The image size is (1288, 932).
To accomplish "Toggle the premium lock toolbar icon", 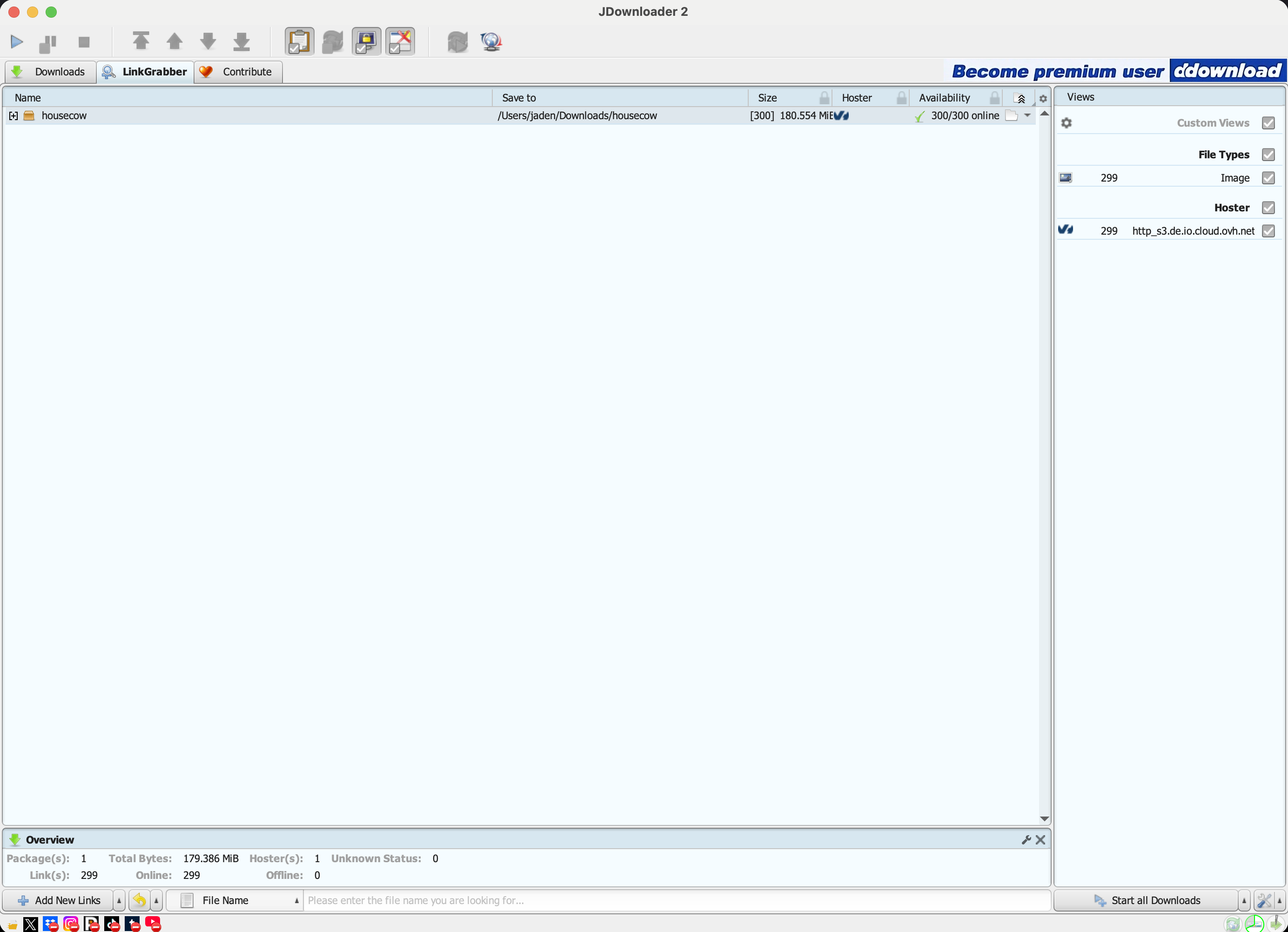I will [366, 41].
